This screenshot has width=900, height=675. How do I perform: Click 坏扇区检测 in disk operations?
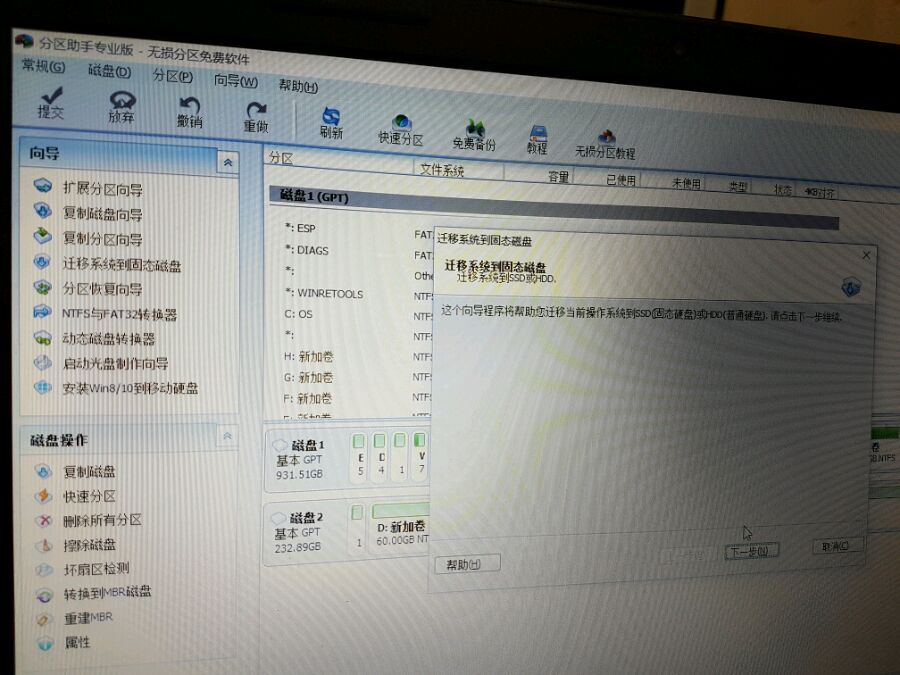click(x=82, y=569)
